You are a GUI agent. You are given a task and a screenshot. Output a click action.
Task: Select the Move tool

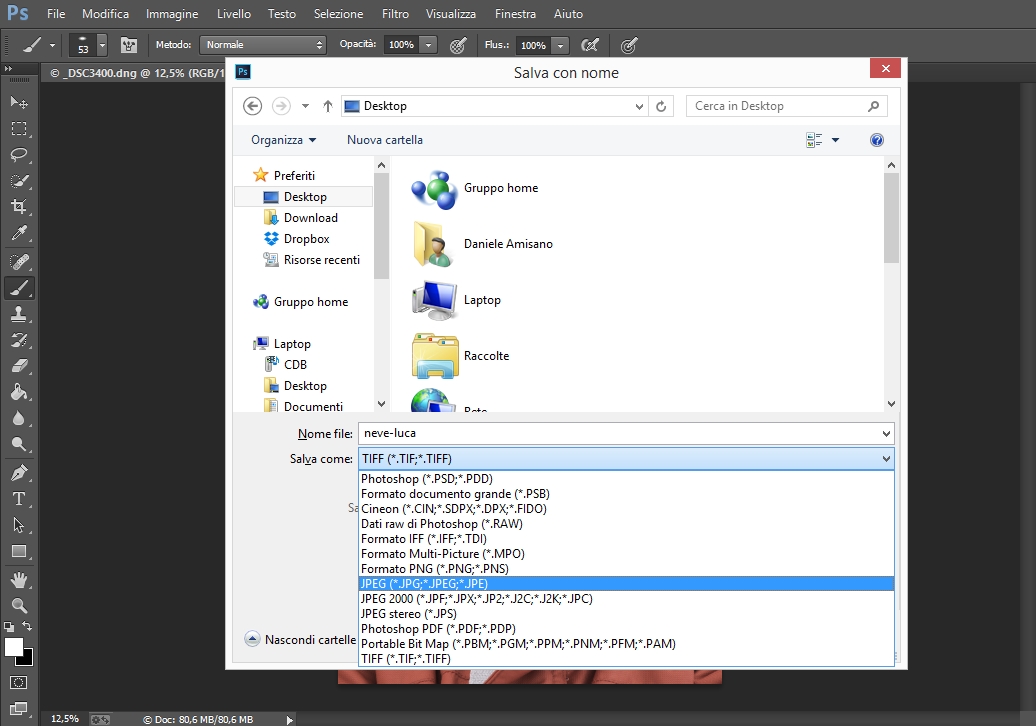[x=18, y=102]
